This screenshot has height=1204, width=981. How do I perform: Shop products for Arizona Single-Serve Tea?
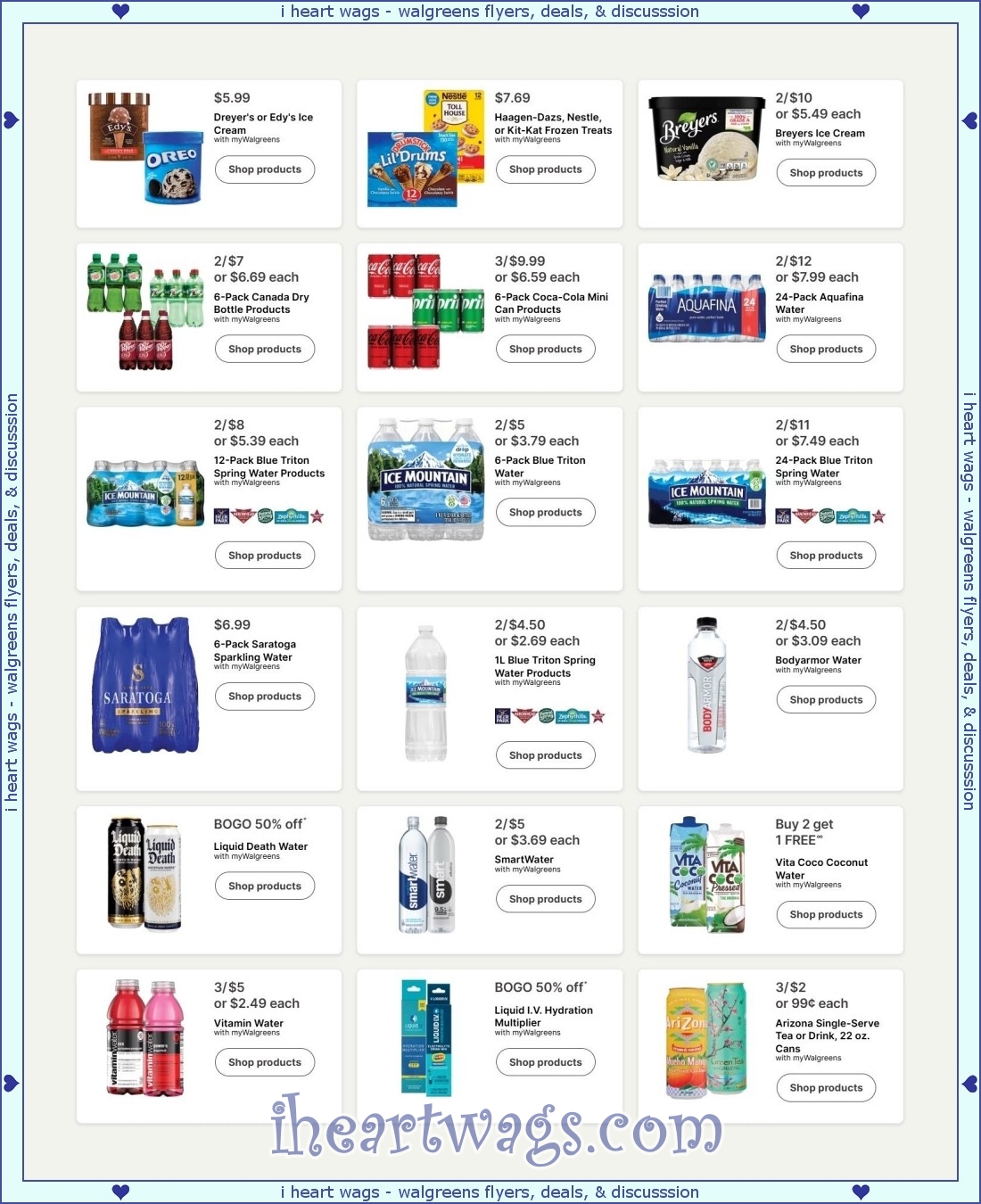tap(826, 1088)
